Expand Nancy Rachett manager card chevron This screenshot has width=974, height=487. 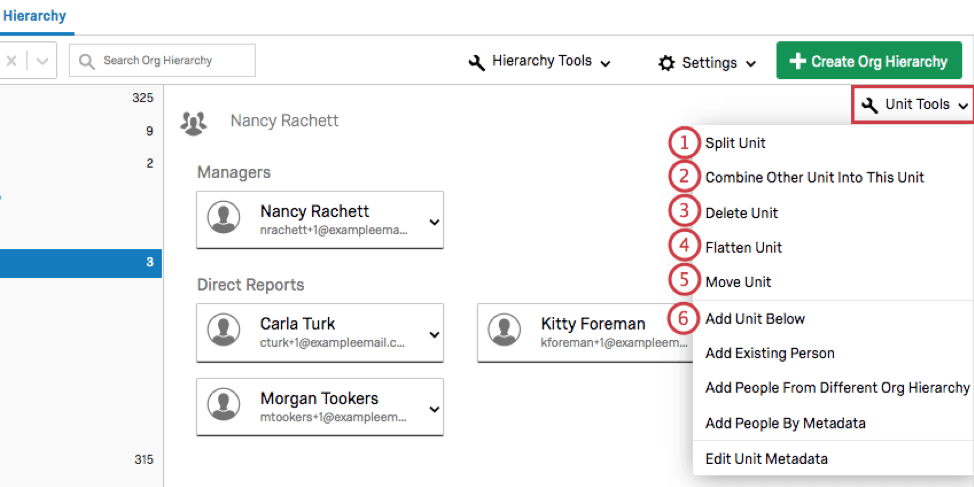tap(434, 222)
